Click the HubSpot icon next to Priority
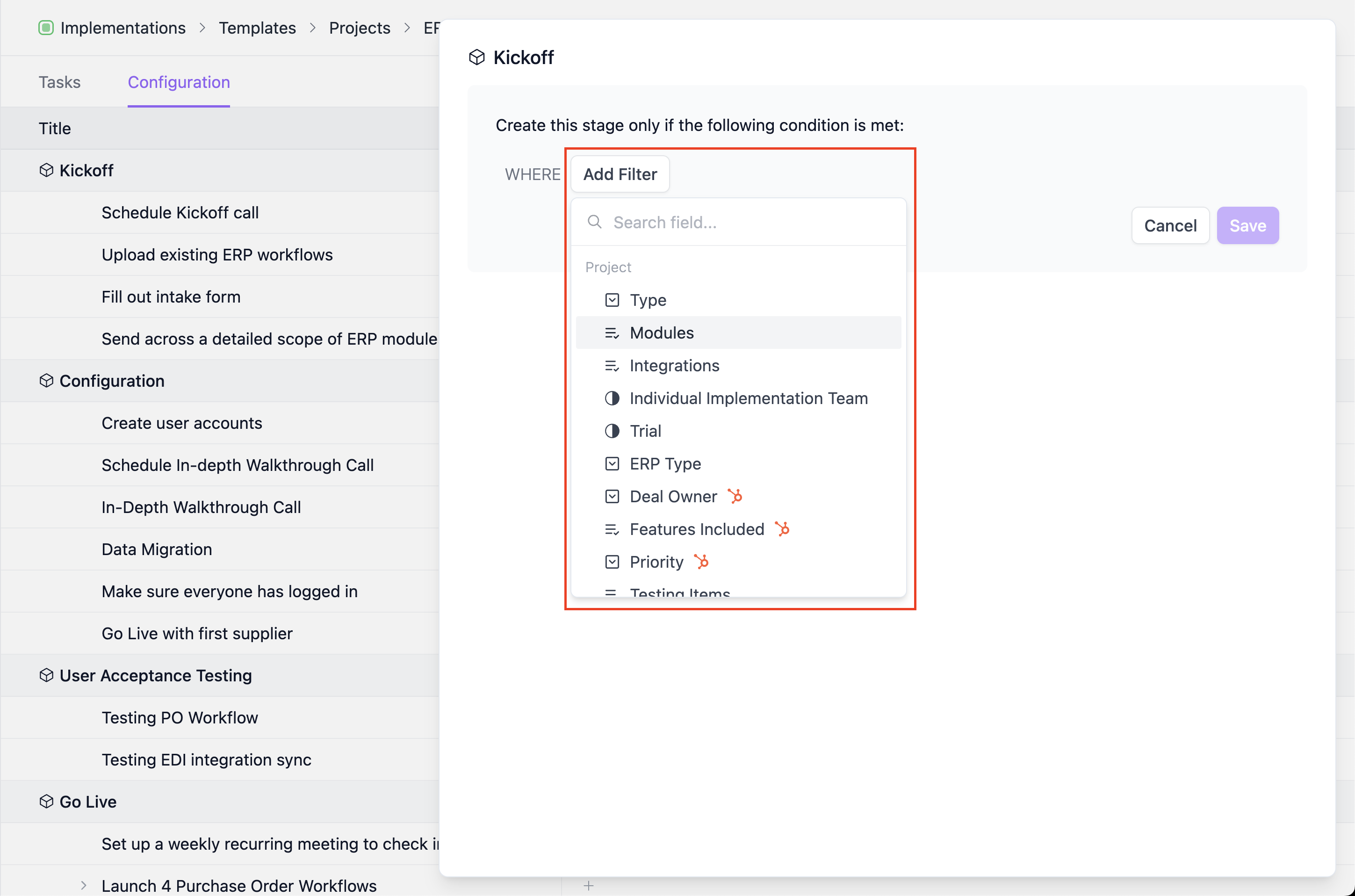 tap(701, 562)
